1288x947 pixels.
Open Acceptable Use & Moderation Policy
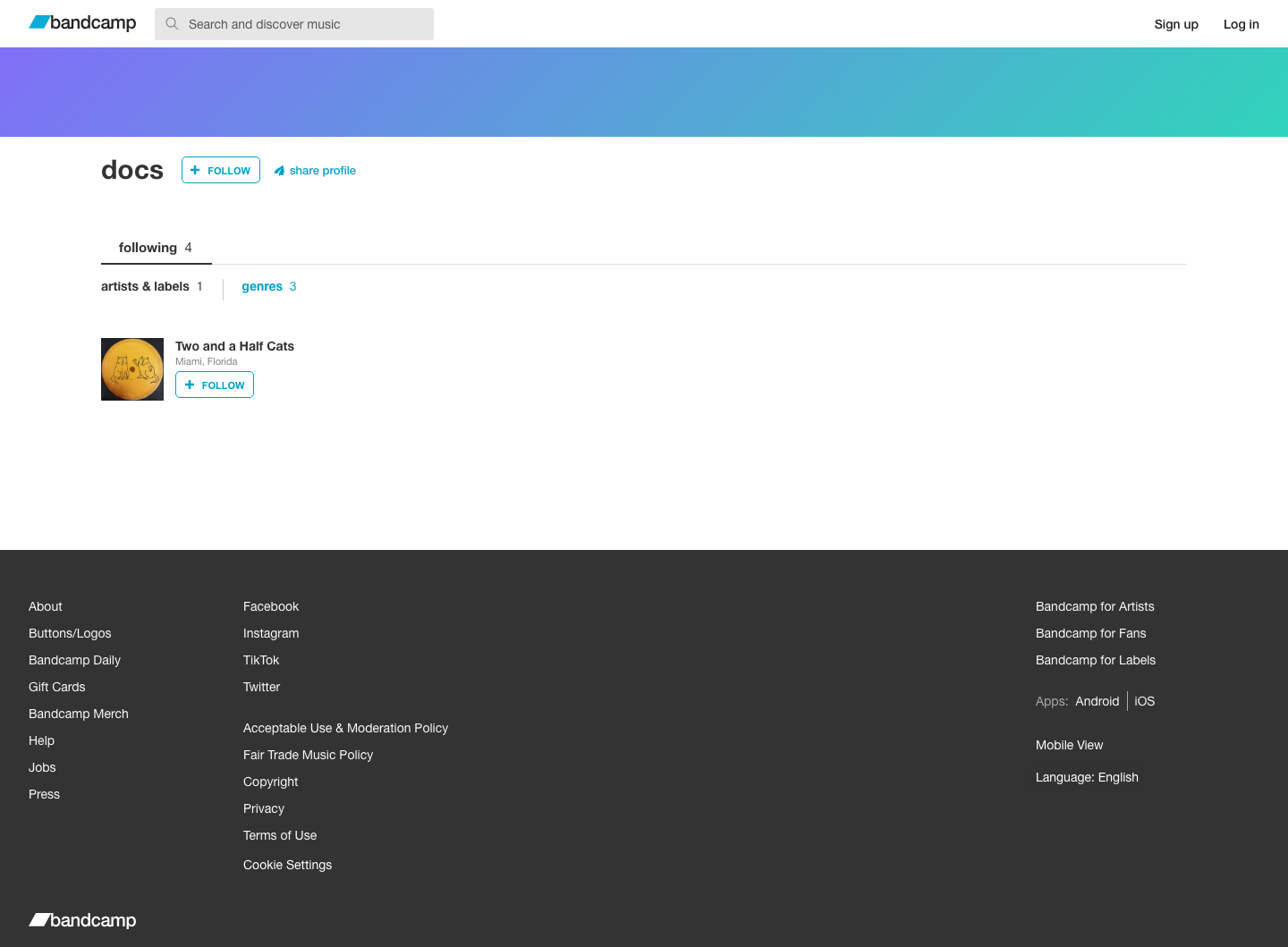[345, 728]
